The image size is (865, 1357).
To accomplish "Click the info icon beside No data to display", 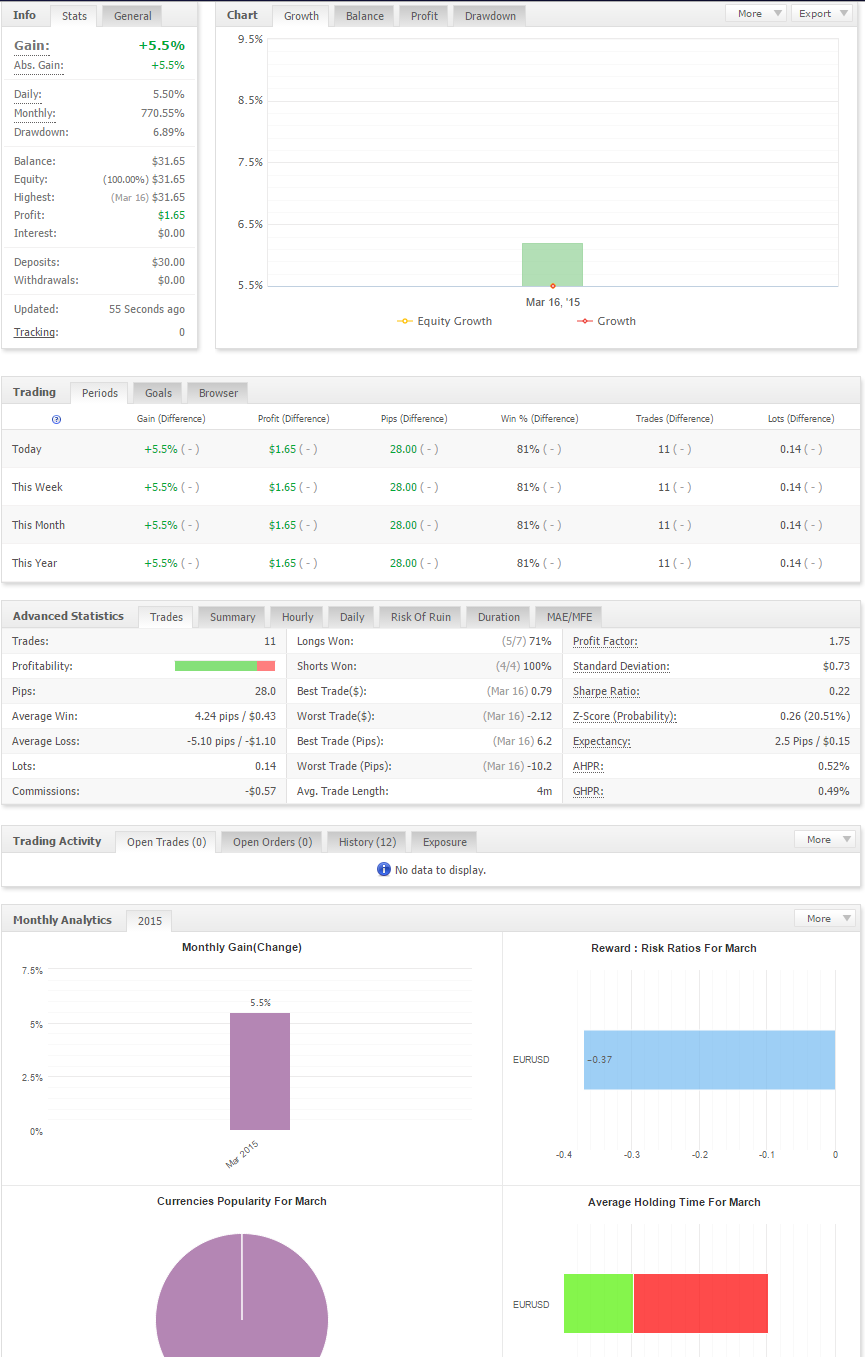I will point(384,870).
